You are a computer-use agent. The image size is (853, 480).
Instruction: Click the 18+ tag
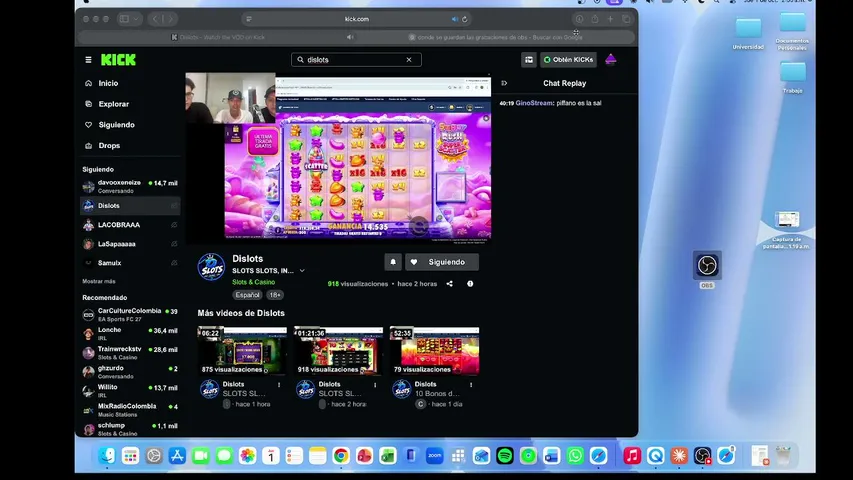click(x=275, y=295)
